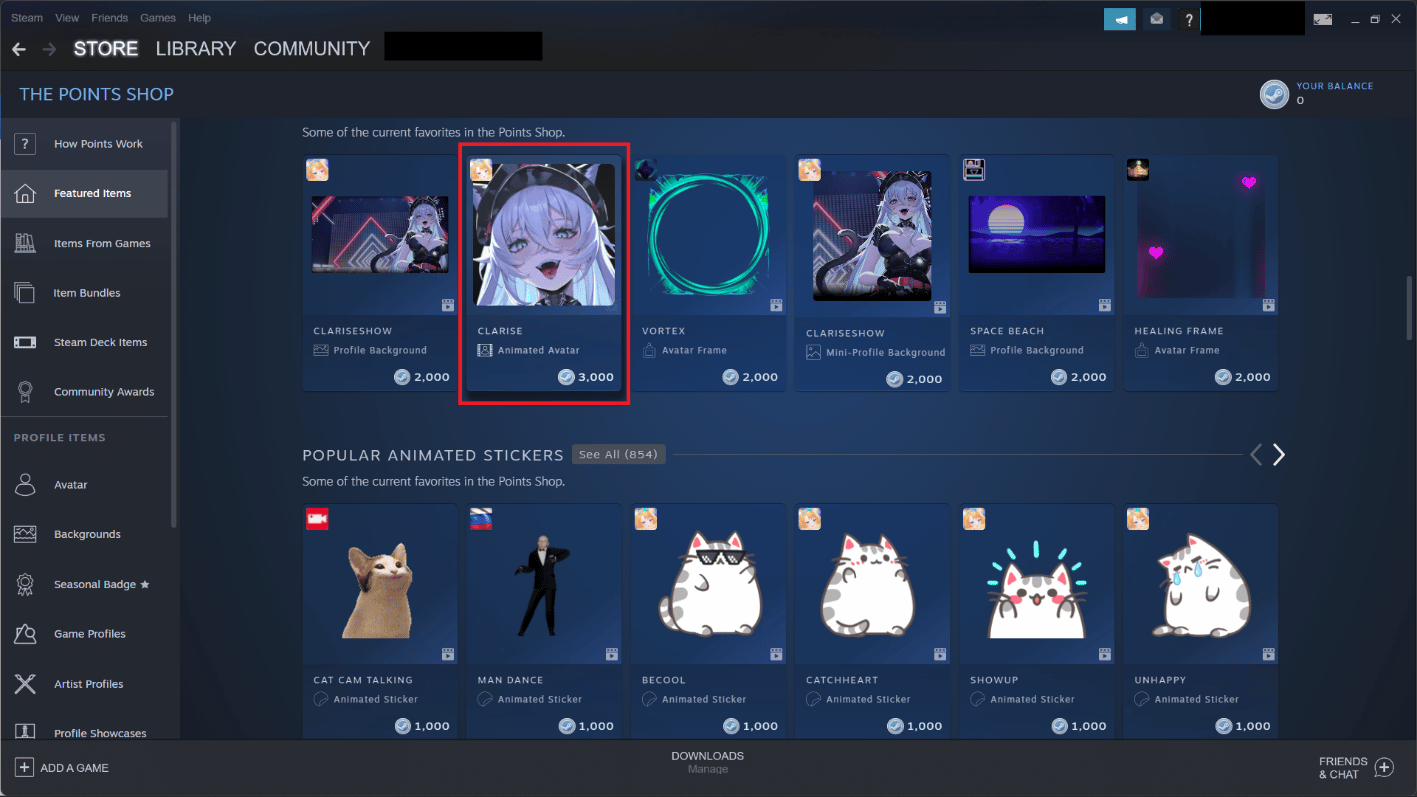Click the question mark help icon in title bar
The width and height of the screenshot is (1417, 797).
click(1188, 18)
